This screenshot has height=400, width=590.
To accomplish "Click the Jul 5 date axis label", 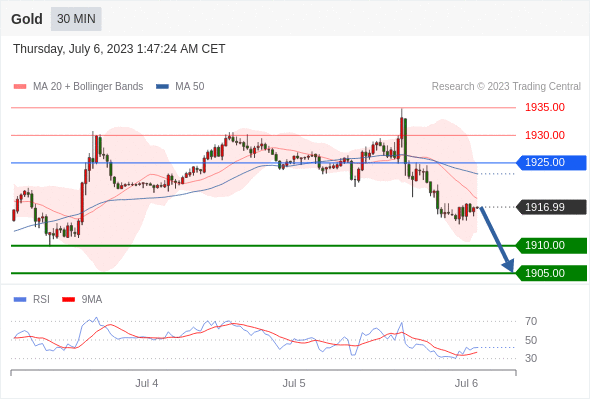I will click(294, 383).
